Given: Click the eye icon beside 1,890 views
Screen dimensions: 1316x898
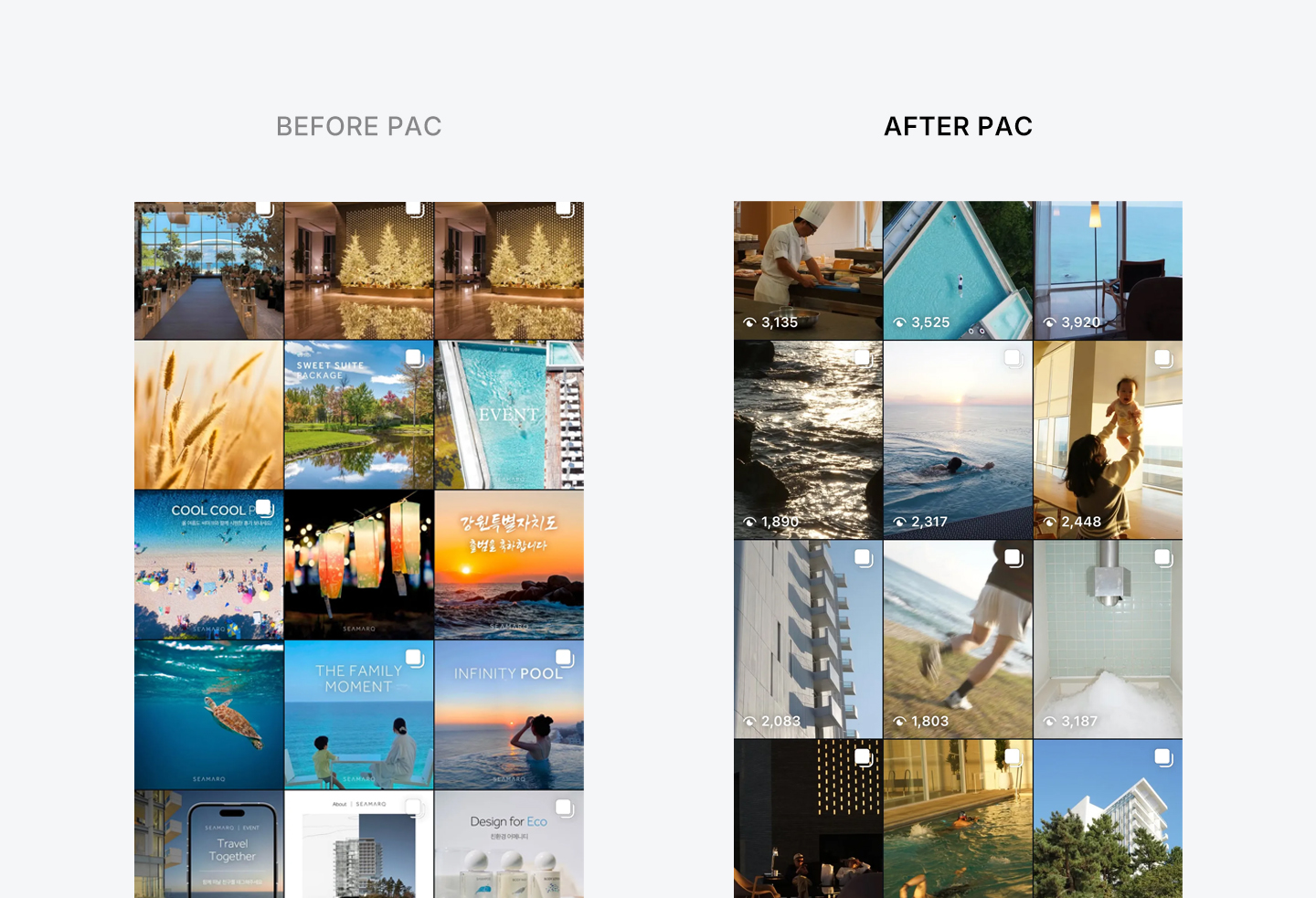Looking at the screenshot, I should (x=749, y=522).
